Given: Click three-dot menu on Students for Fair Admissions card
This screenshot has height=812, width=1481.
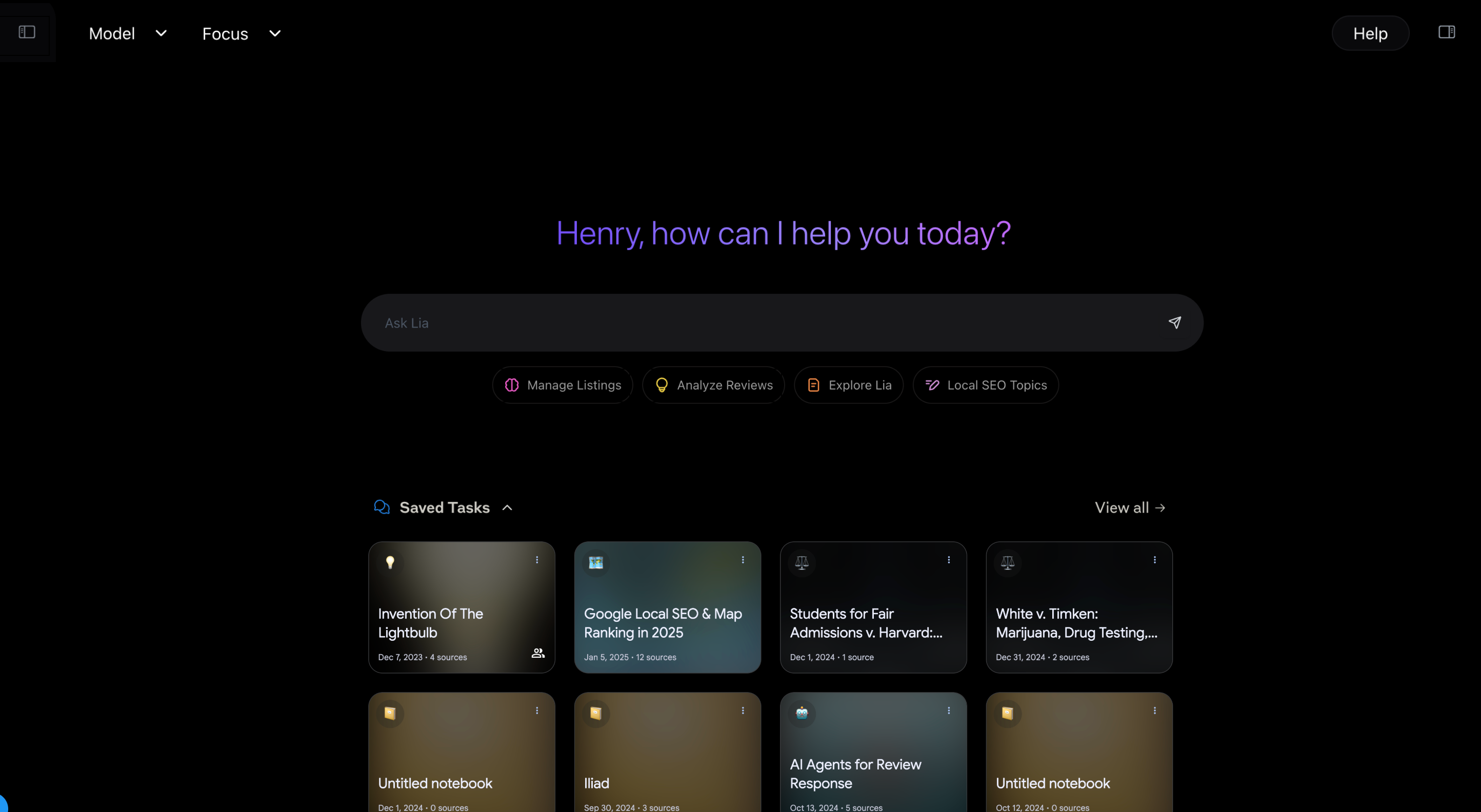Looking at the screenshot, I should [949, 560].
